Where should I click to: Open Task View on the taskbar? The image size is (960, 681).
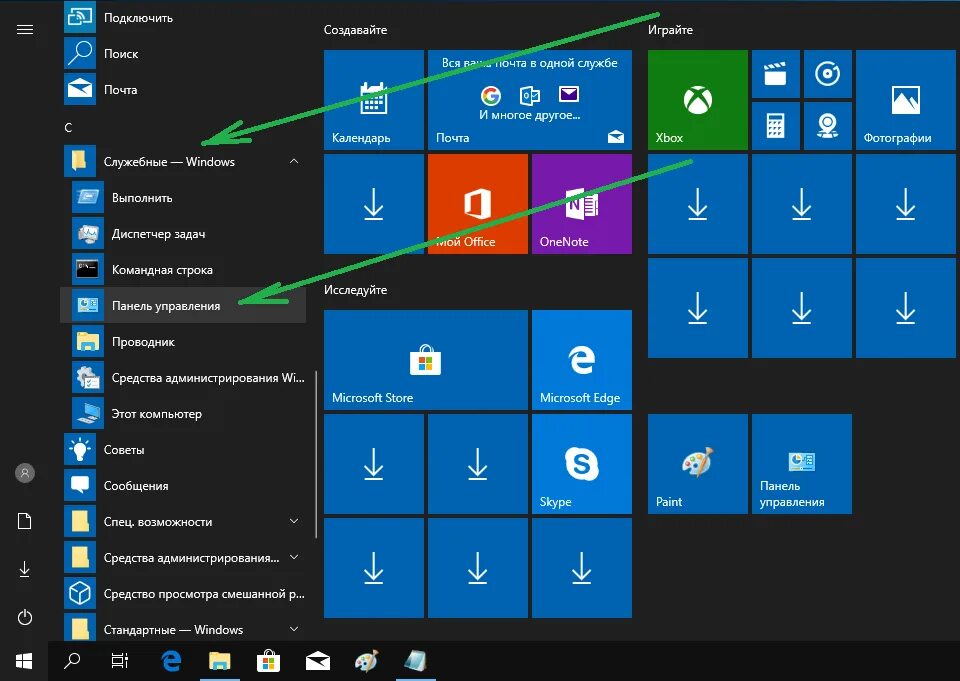click(120, 661)
